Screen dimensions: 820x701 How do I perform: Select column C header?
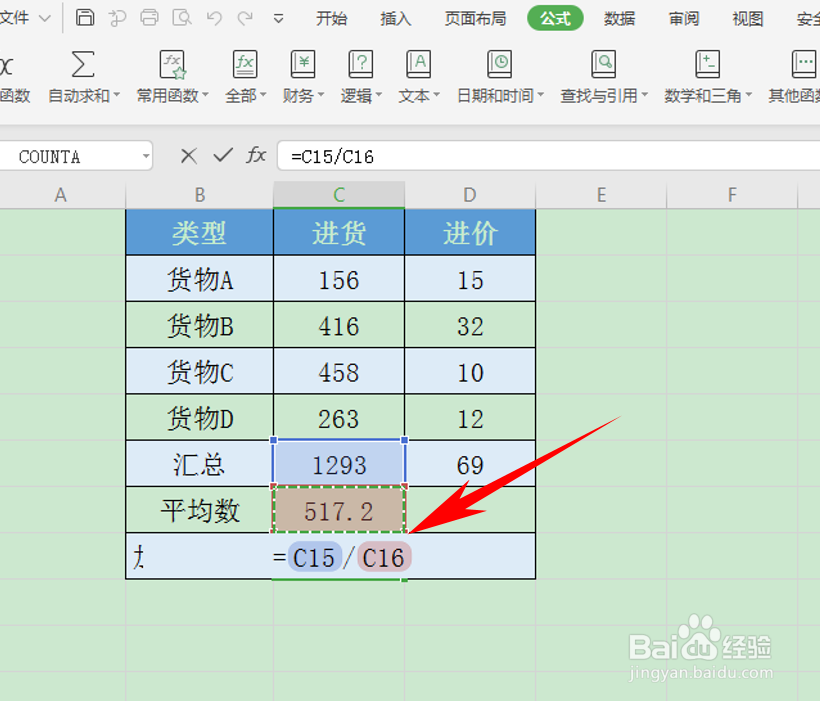(x=339, y=195)
